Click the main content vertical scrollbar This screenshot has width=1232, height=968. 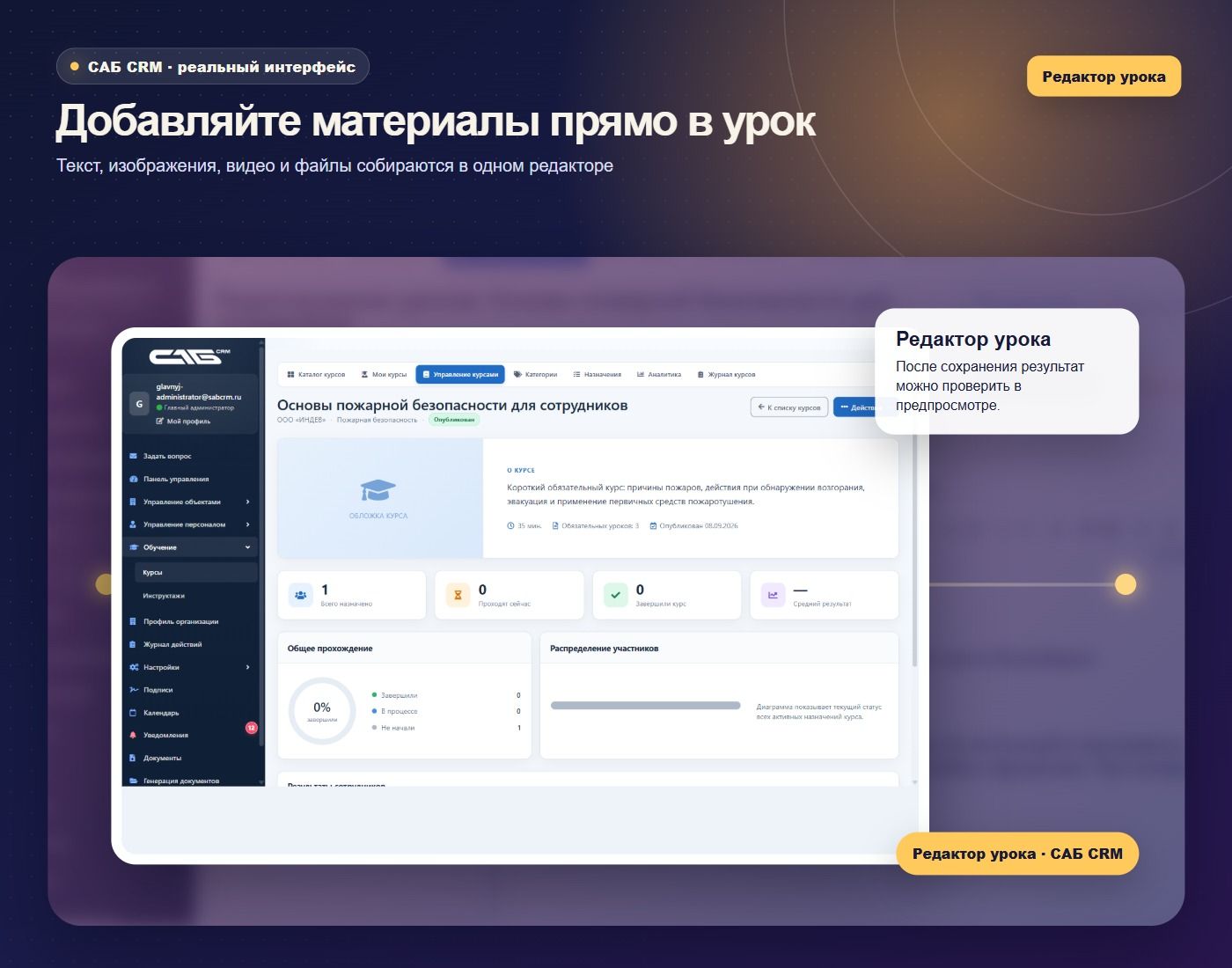tap(915, 550)
